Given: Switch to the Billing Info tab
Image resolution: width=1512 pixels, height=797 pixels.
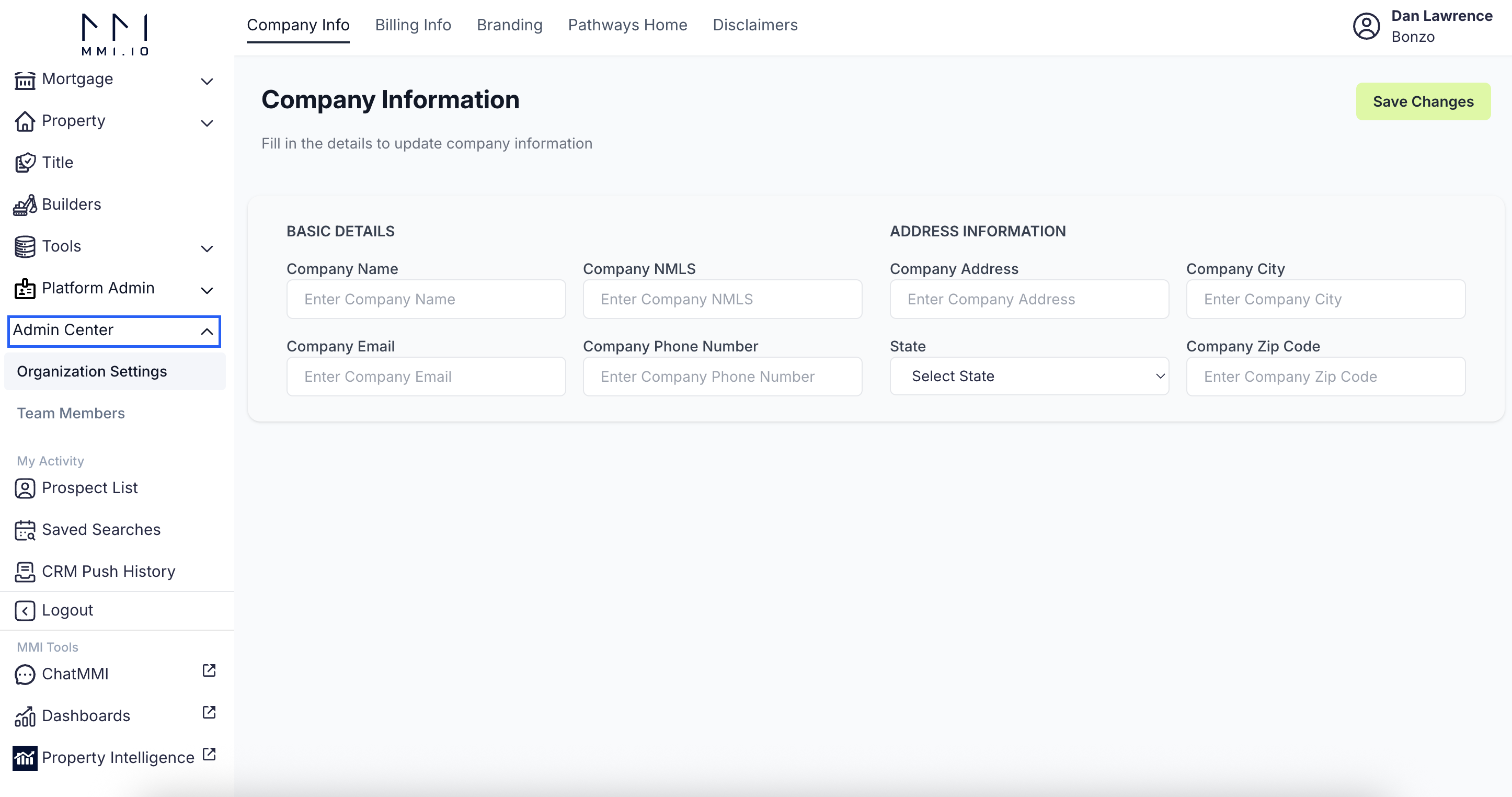Looking at the screenshot, I should [413, 25].
